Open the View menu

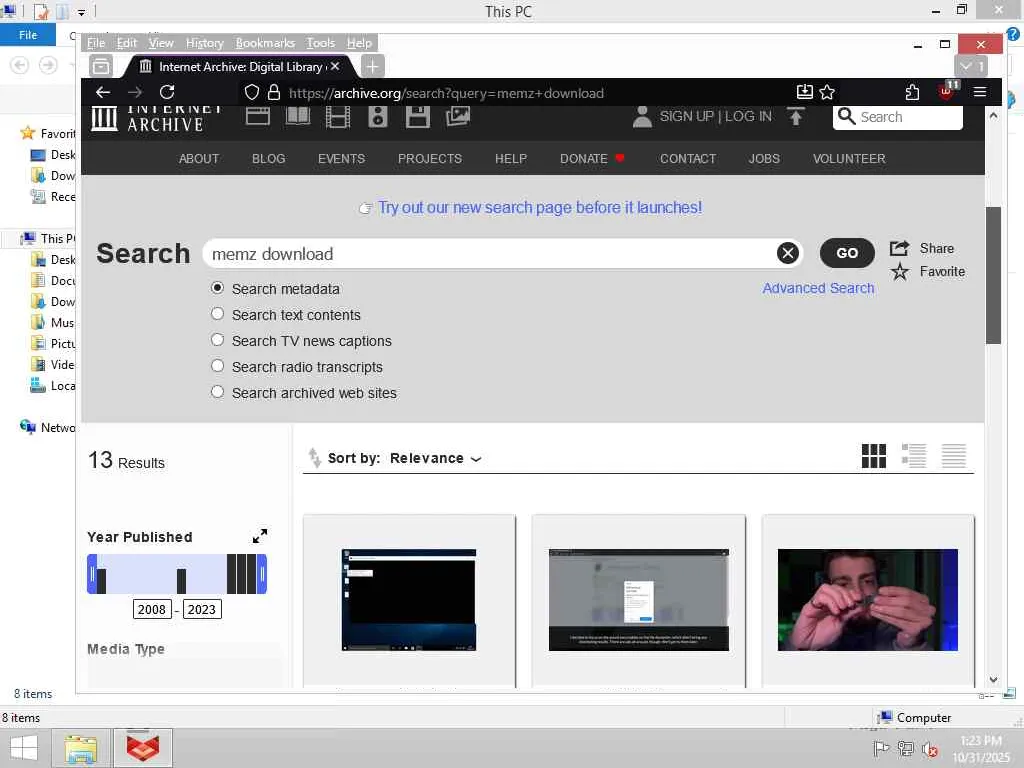[161, 43]
